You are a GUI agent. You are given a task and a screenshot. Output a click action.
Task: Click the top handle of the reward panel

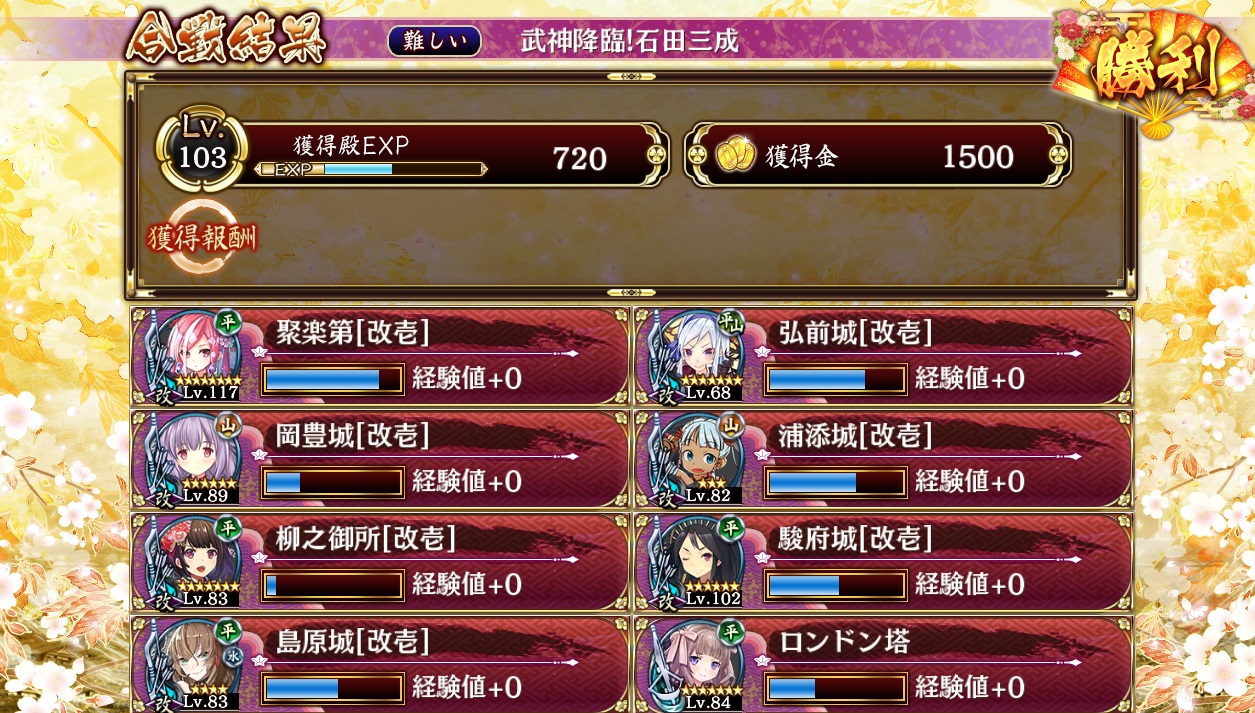(630, 77)
